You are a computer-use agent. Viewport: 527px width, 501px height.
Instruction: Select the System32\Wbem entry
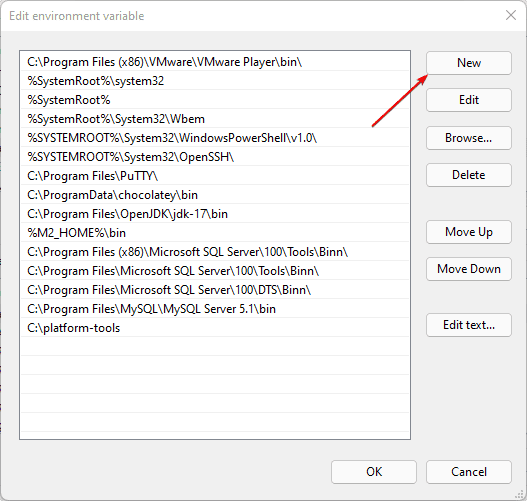tap(215, 119)
